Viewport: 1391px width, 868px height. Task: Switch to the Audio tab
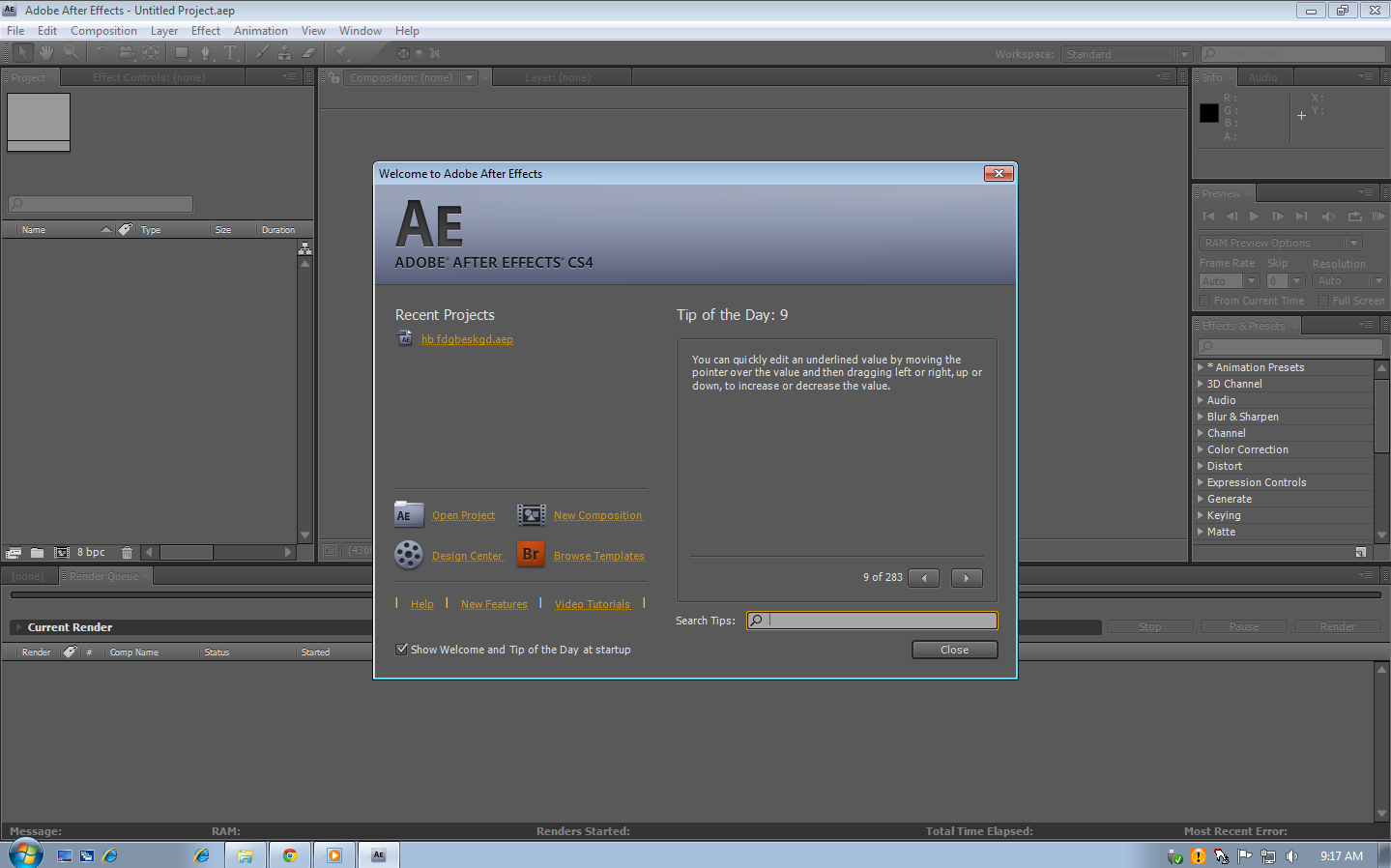pos(1262,77)
